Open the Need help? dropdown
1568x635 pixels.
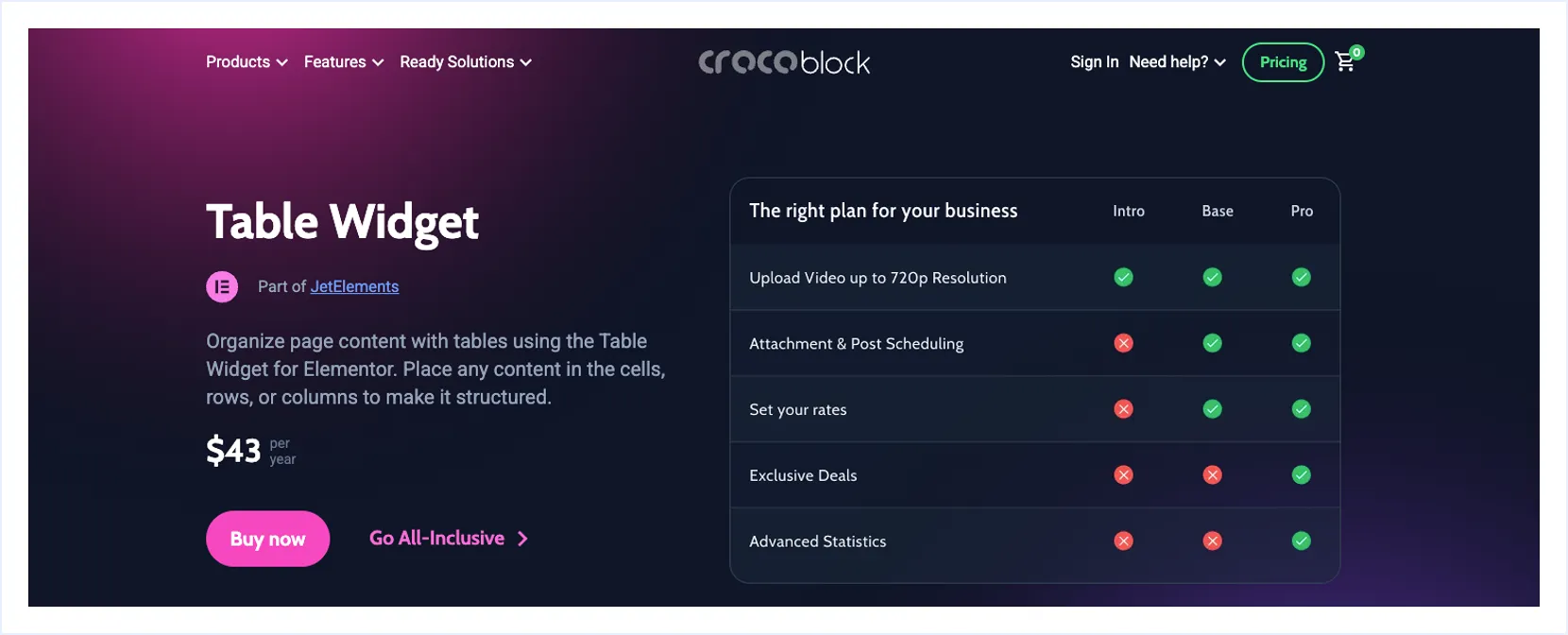tap(1177, 62)
